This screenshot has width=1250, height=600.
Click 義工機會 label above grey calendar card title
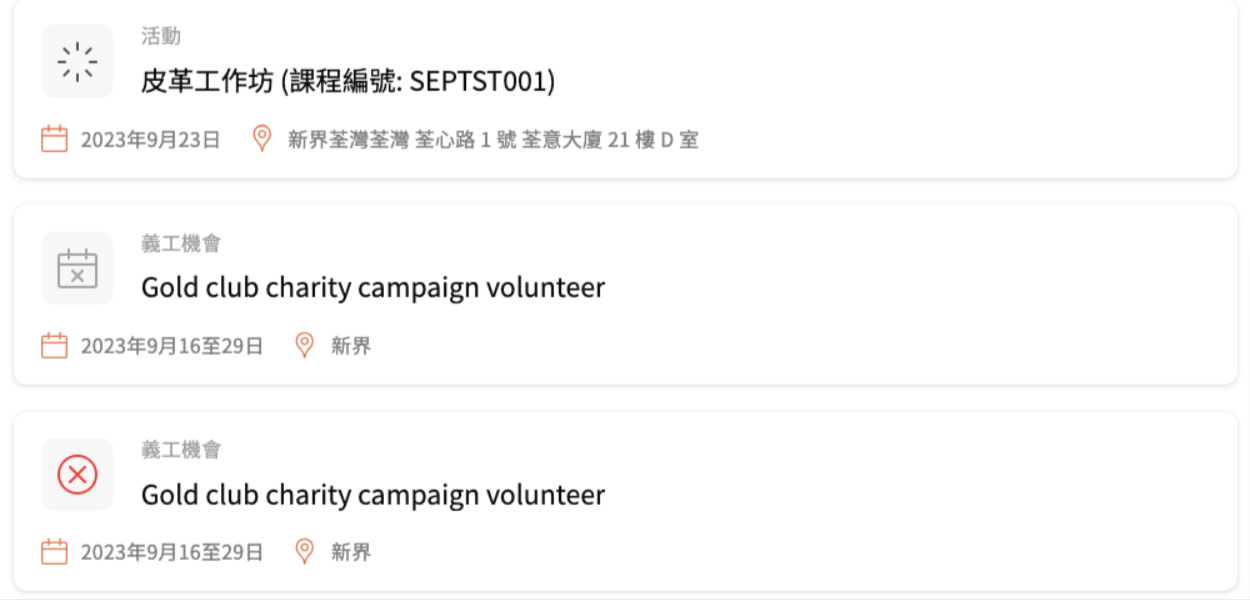[x=181, y=243]
